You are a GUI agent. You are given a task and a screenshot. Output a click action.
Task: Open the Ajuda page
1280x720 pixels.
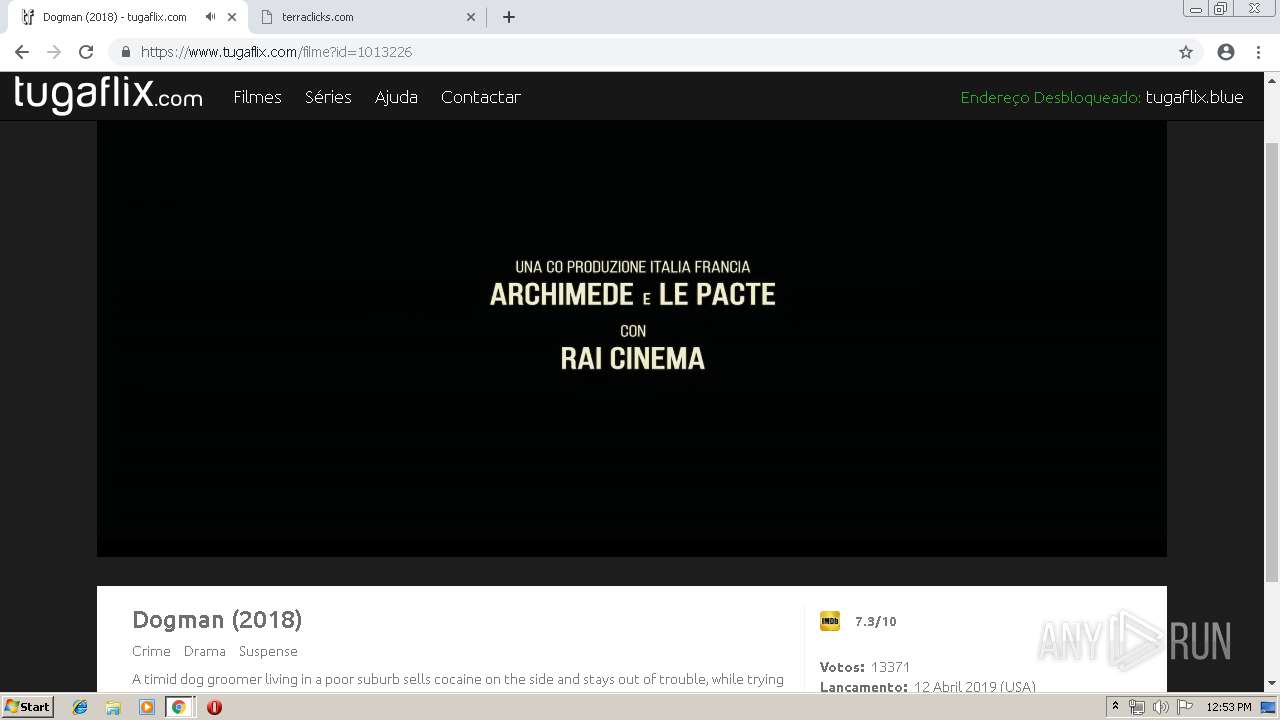[x=396, y=97]
